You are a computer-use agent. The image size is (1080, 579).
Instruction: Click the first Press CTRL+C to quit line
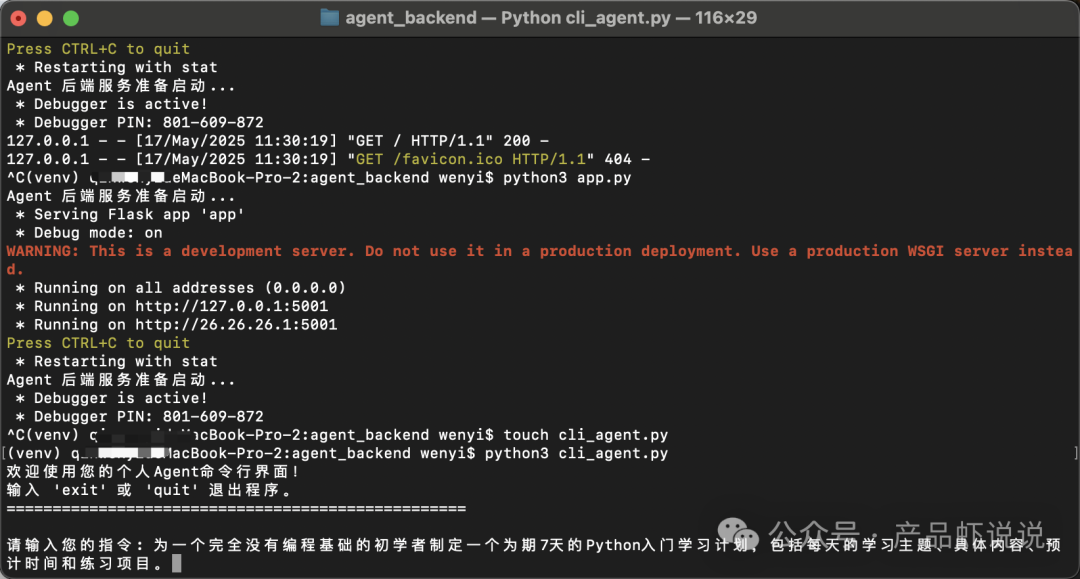coord(98,49)
